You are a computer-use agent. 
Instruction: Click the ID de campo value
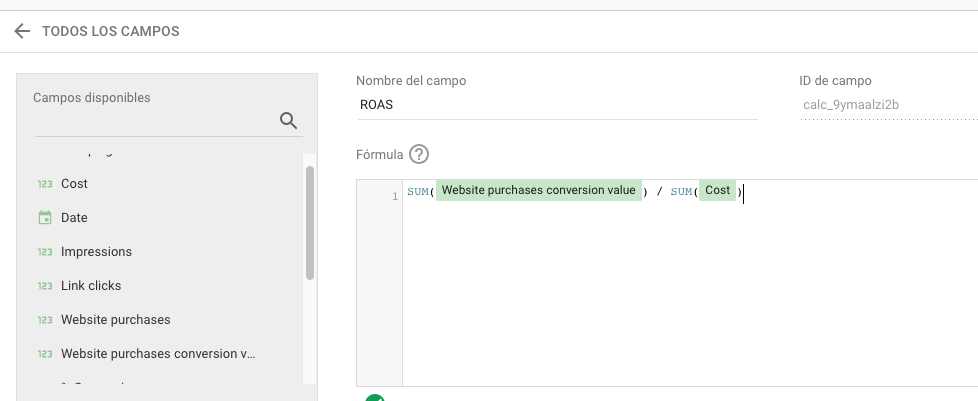pos(851,105)
